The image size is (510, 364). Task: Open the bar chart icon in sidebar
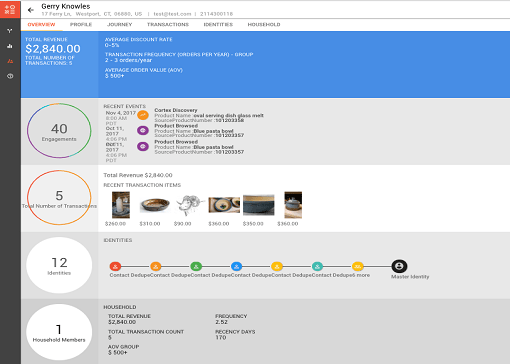[10, 46]
